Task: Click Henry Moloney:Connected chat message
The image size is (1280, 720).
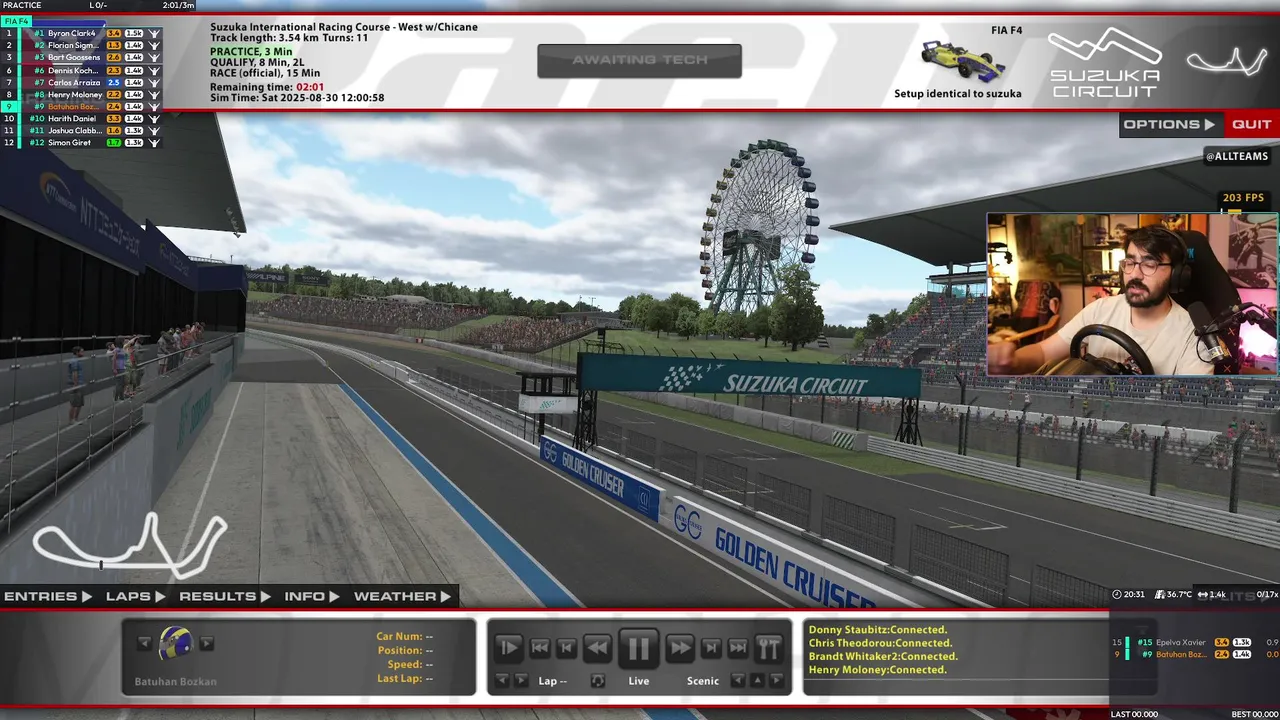Action: pyautogui.click(x=877, y=670)
